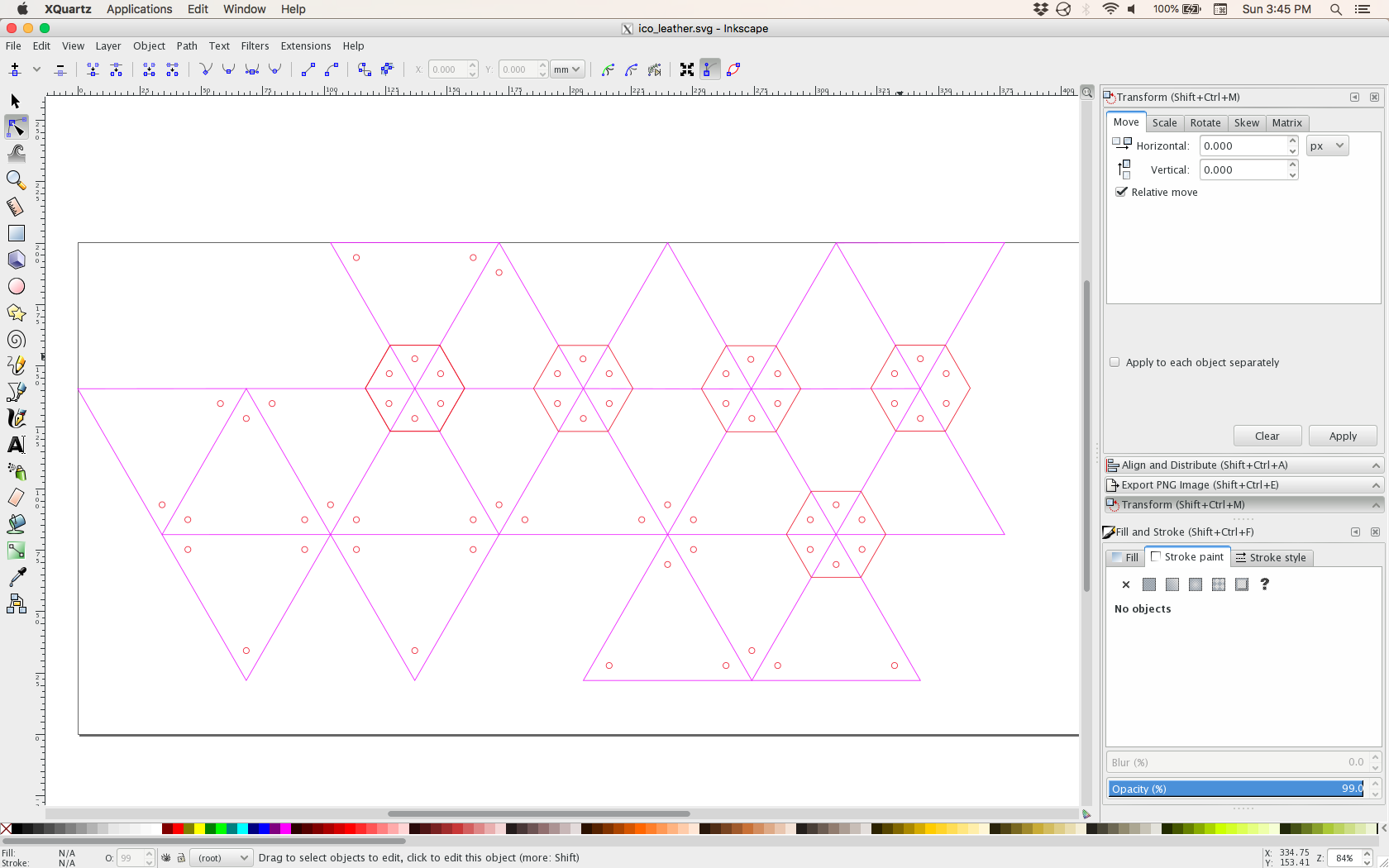
Task: Open insert node options dropdown arrow
Action: click(36, 69)
